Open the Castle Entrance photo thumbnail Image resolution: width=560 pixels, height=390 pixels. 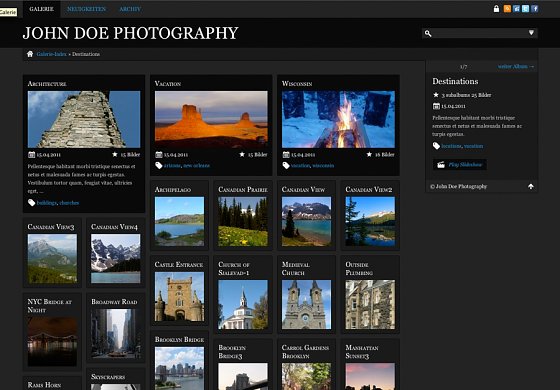pyautogui.click(x=179, y=296)
